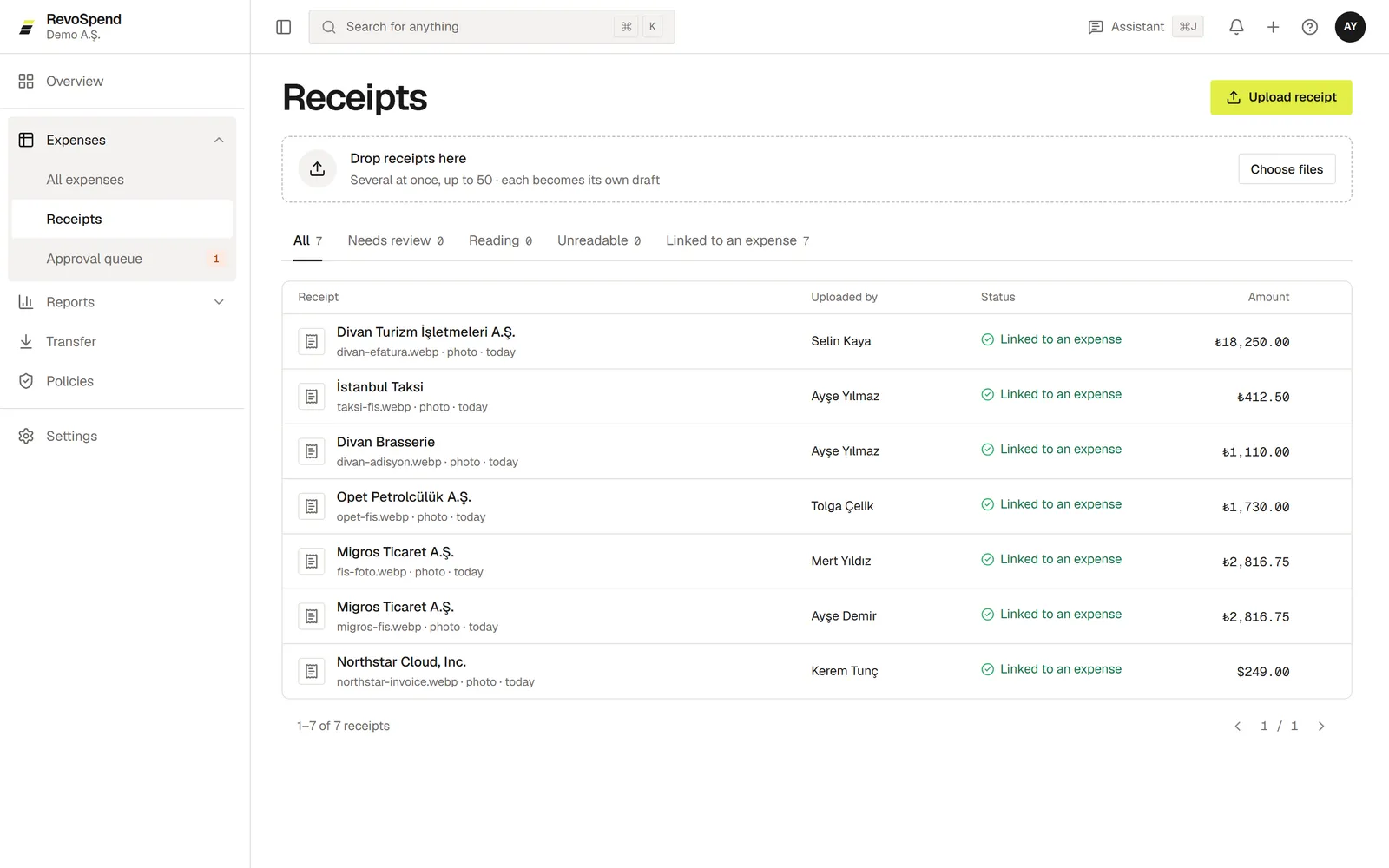Expand the Reports section chevron
Image resolution: width=1389 pixels, height=868 pixels.
point(219,302)
